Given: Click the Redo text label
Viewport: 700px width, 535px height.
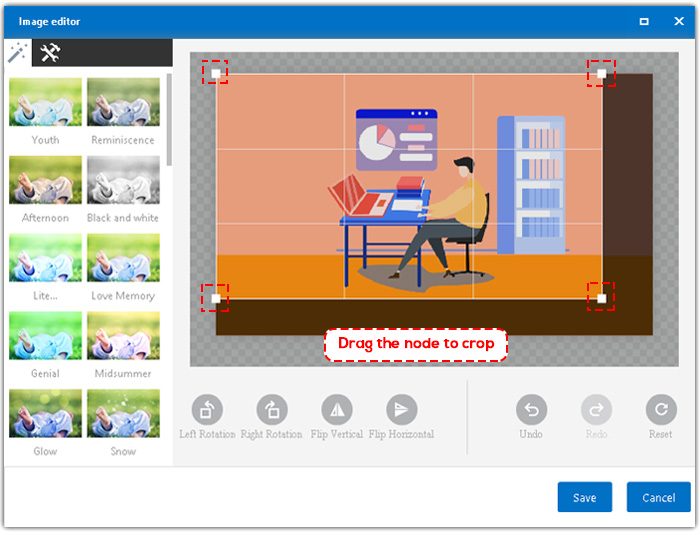Looking at the screenshot, I should pos(596,434).
